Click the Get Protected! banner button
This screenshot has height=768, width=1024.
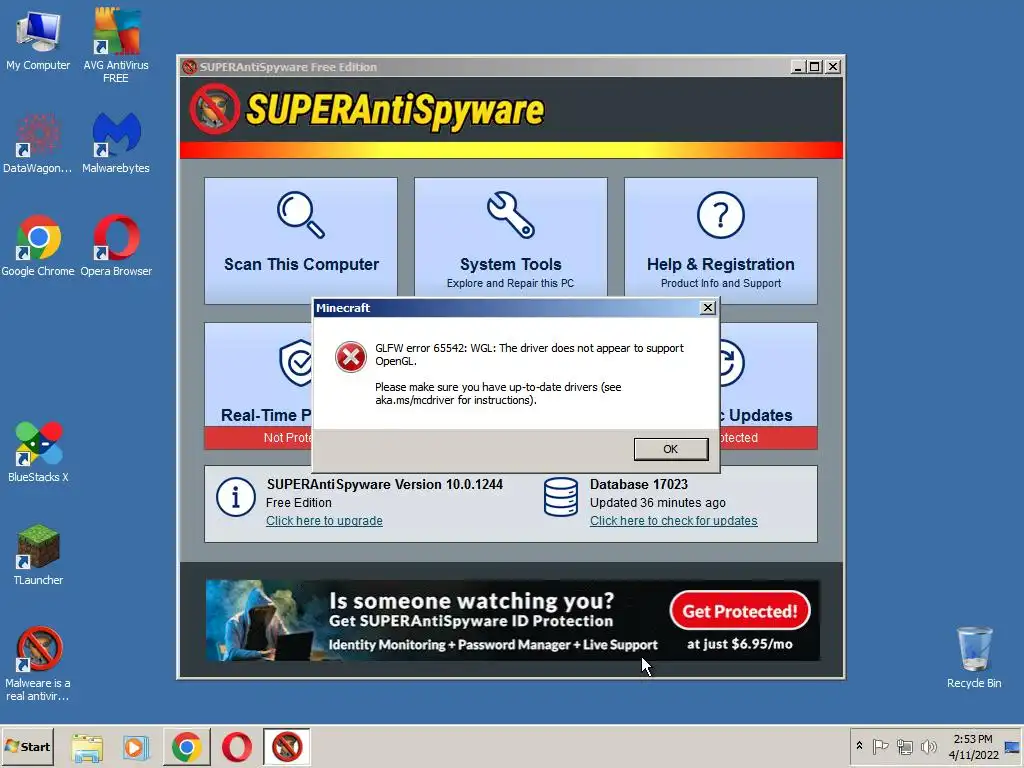pyautogui.click(x=740, y=611)
